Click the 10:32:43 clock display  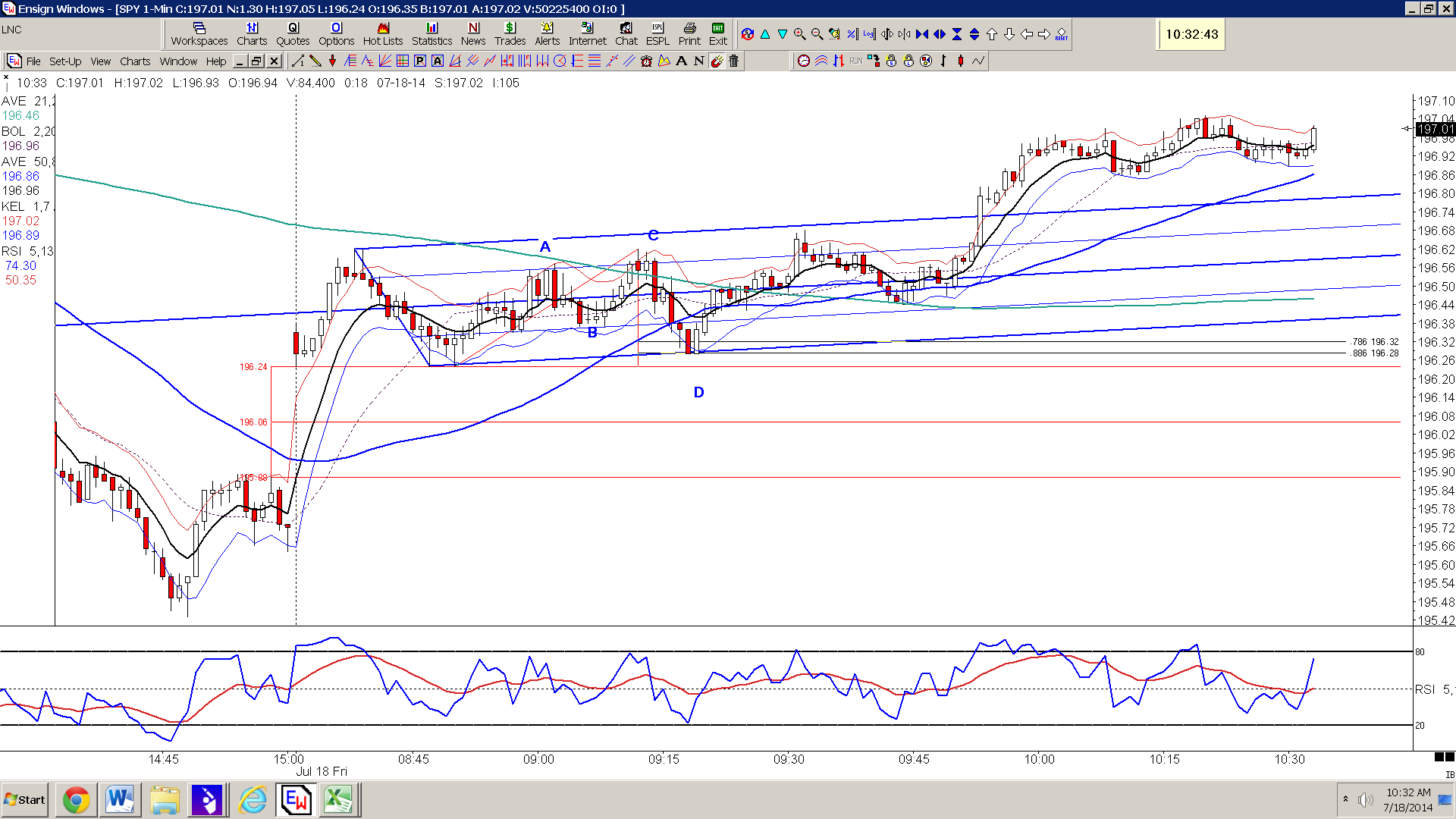tap(1192, 34)
